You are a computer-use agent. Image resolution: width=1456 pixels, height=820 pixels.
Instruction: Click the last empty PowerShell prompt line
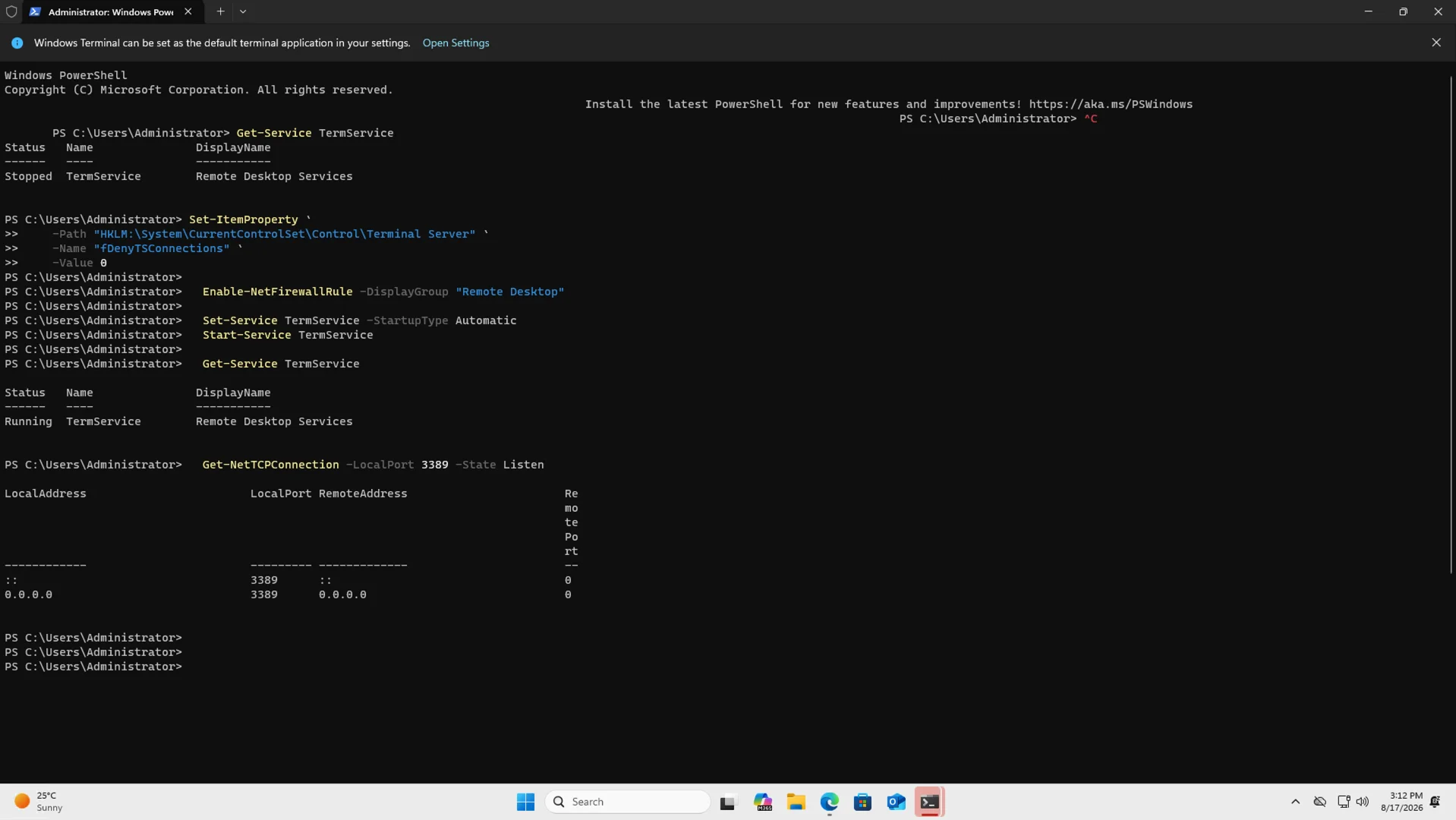(x=93, y=667)
